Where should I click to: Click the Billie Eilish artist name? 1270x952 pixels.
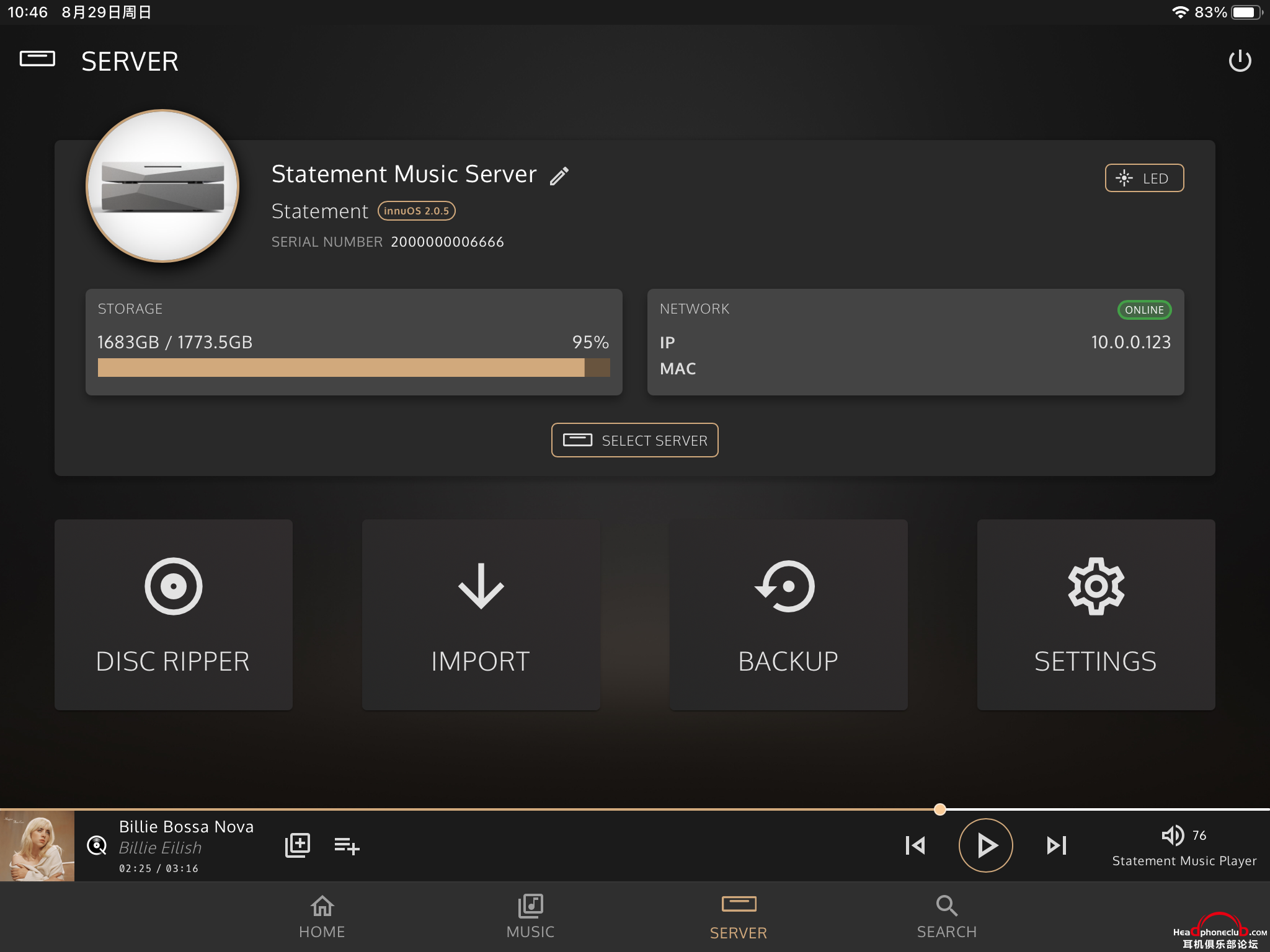(x=160, y=848)
